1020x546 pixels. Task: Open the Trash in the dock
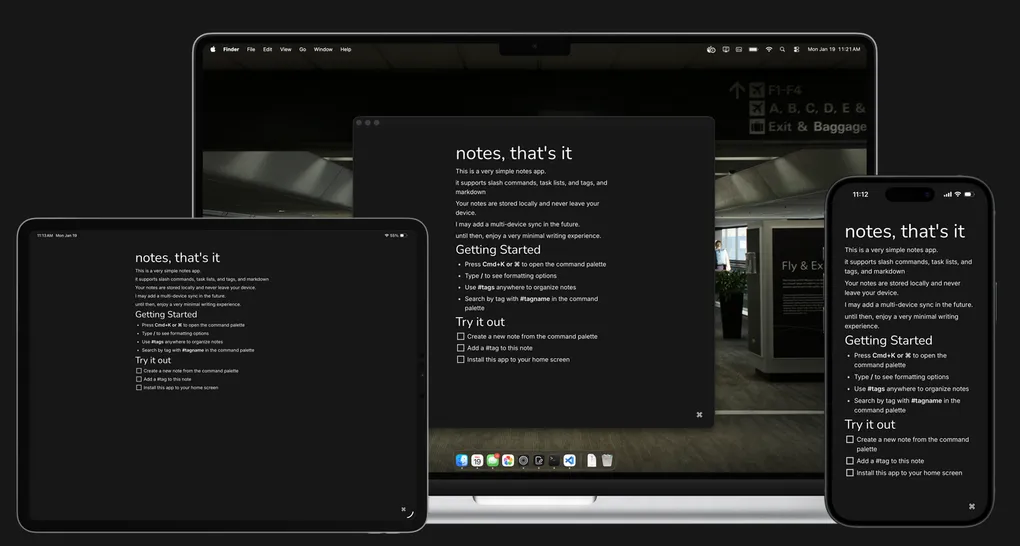tap(607, 460)
